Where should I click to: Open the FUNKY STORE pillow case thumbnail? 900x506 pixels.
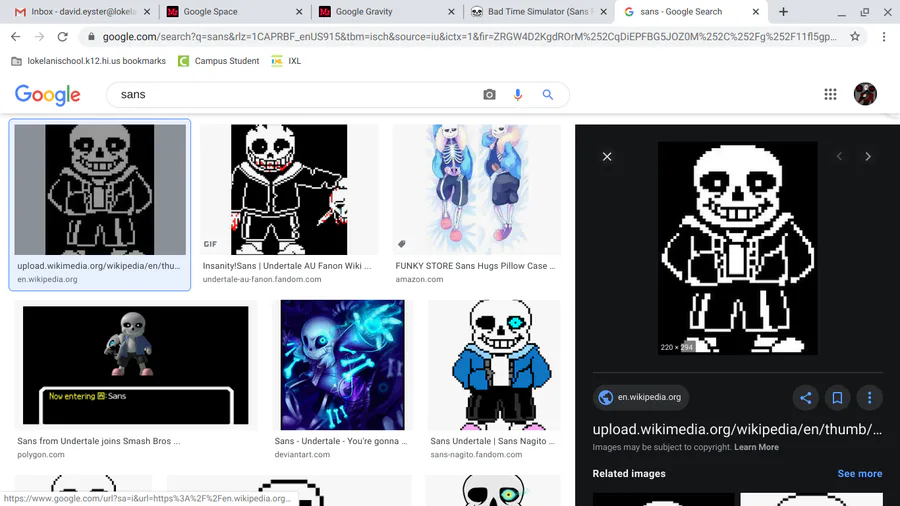coord(476,189)
